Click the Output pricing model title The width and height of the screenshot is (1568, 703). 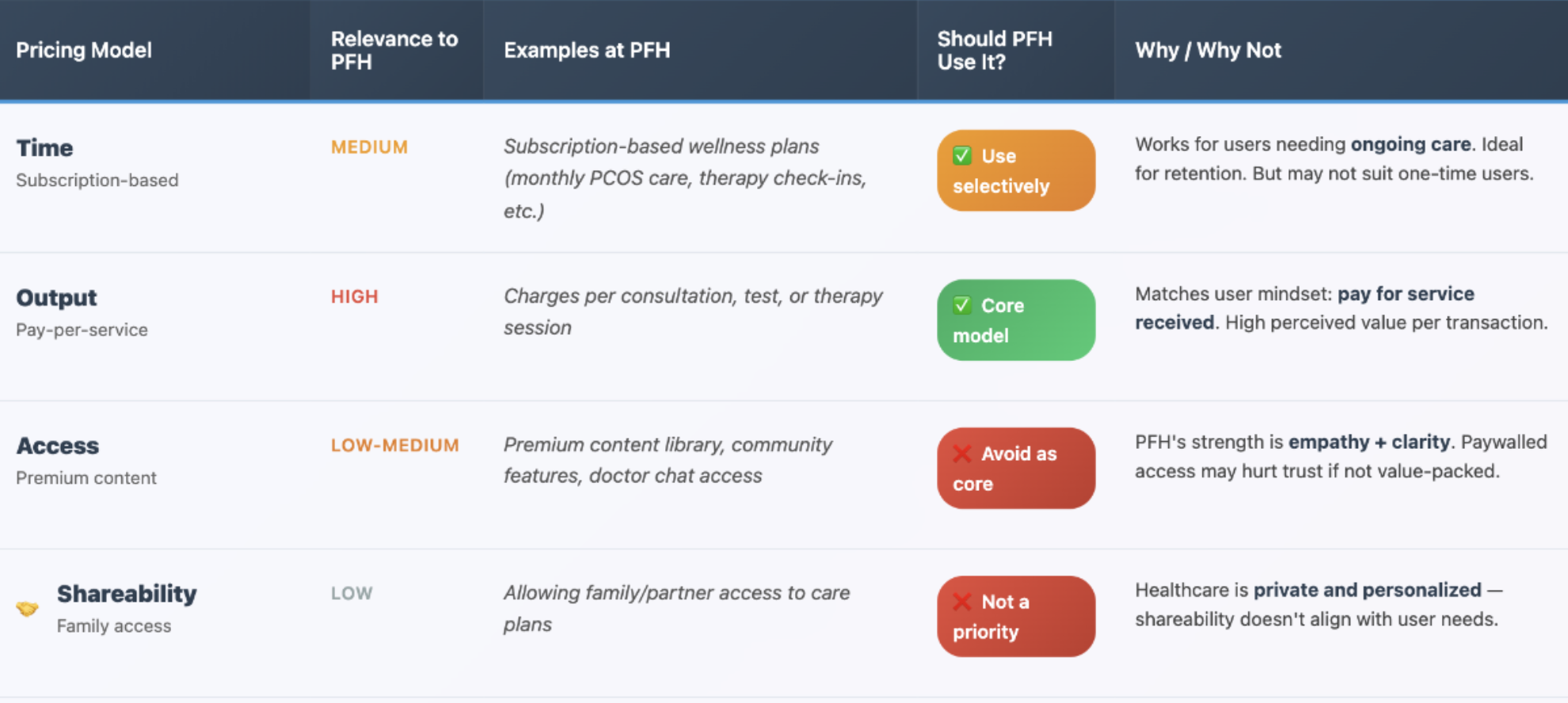pyautogui.click(x=56, y=298)
